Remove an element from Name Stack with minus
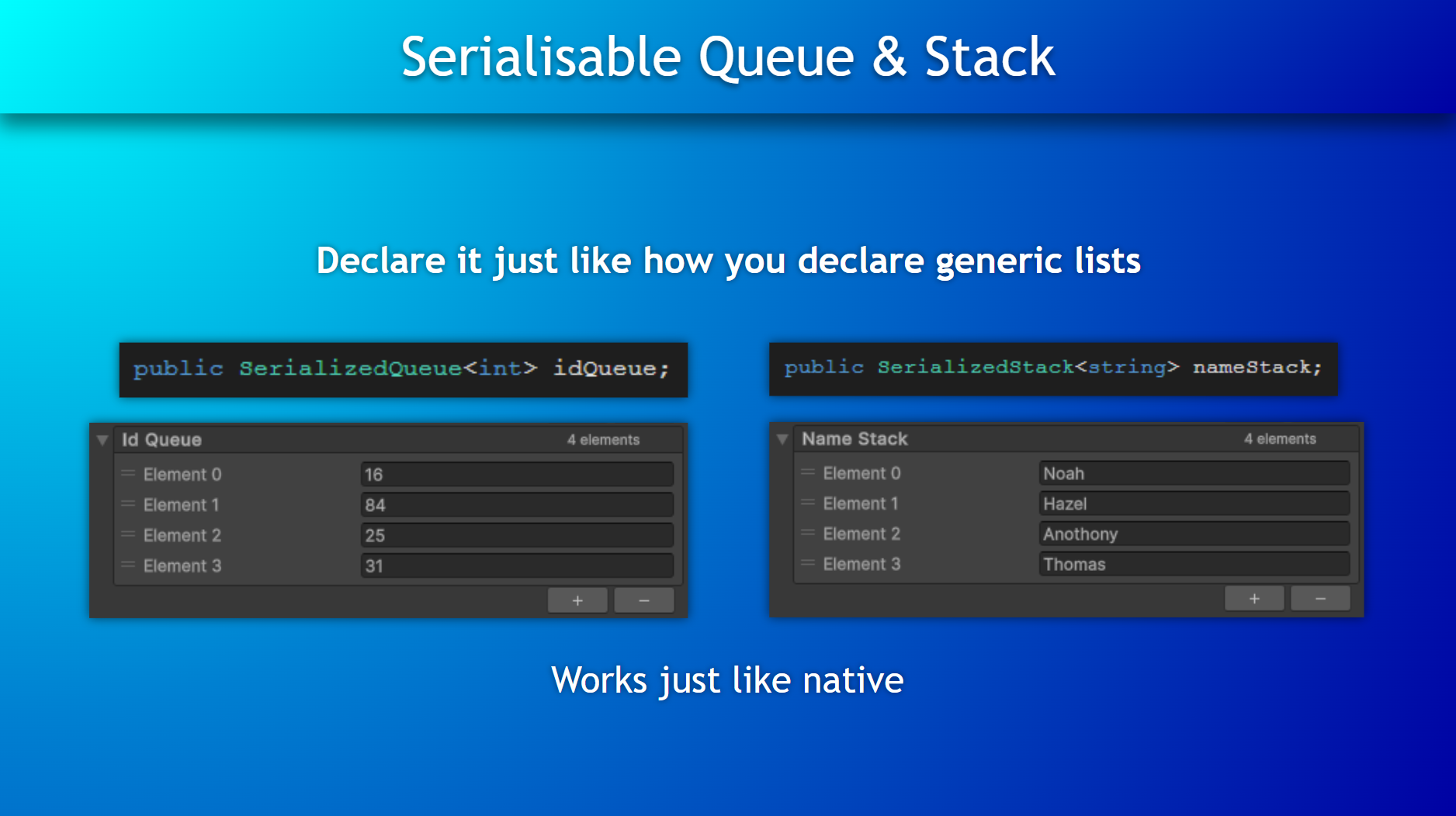Image resolution: width=1456 pixels, height=816 pixels. [1320, 599]
